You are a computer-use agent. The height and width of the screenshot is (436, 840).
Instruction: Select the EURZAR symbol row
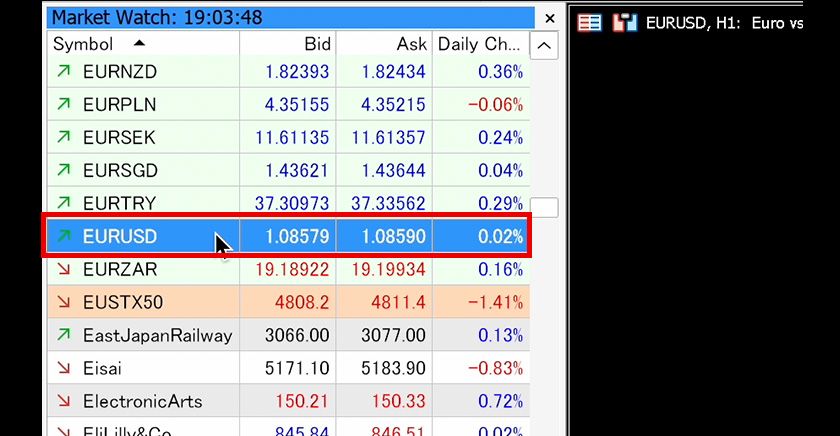(x=288, y=269)
